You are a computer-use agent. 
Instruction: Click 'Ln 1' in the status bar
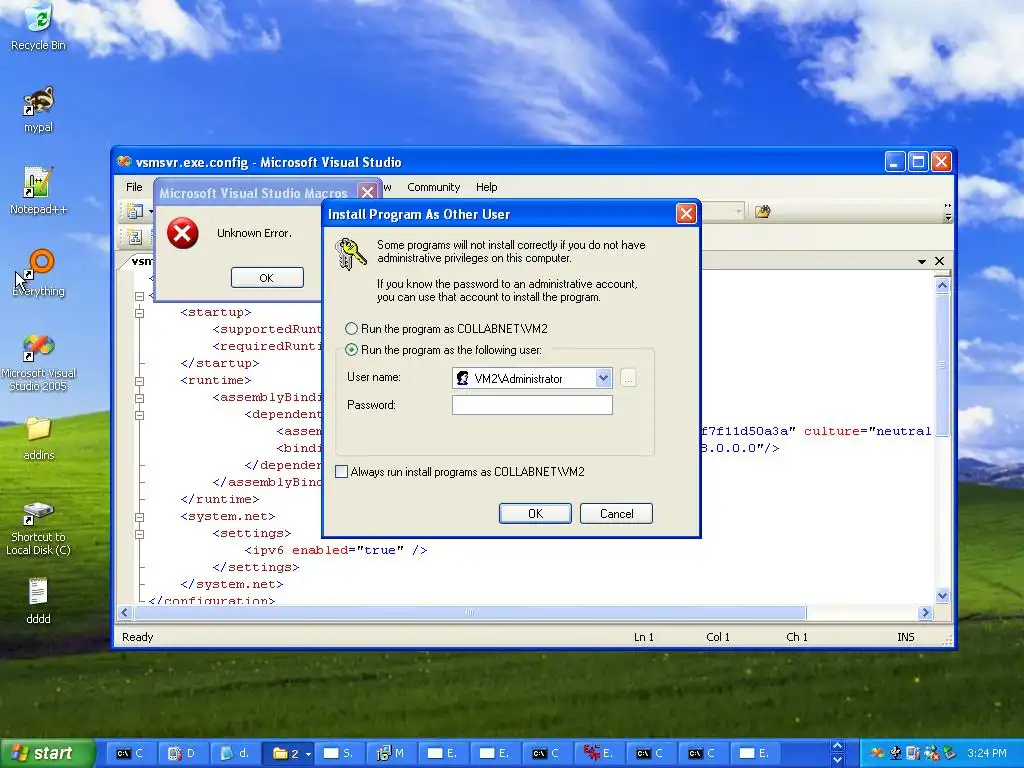click(x=644, y=637)
